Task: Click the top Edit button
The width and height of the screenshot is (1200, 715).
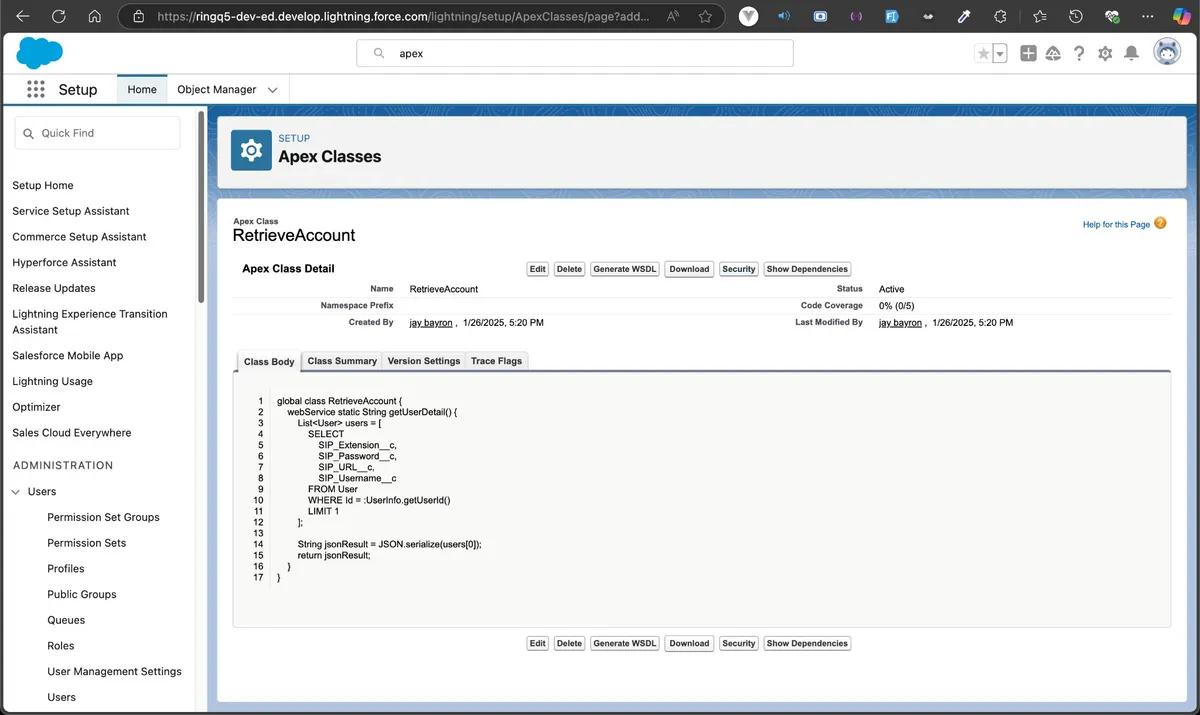Action: click(538, 269)
